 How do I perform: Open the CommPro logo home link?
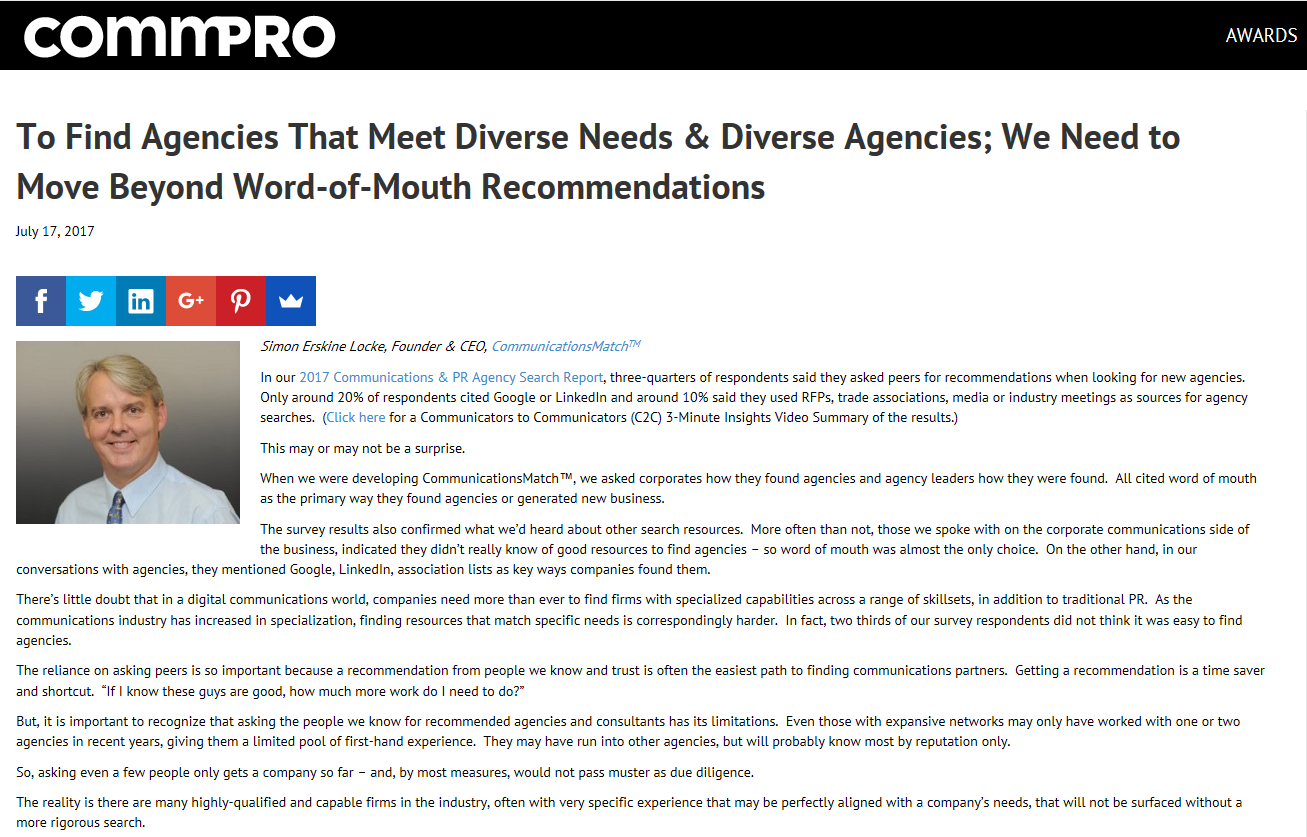point(180,36)
